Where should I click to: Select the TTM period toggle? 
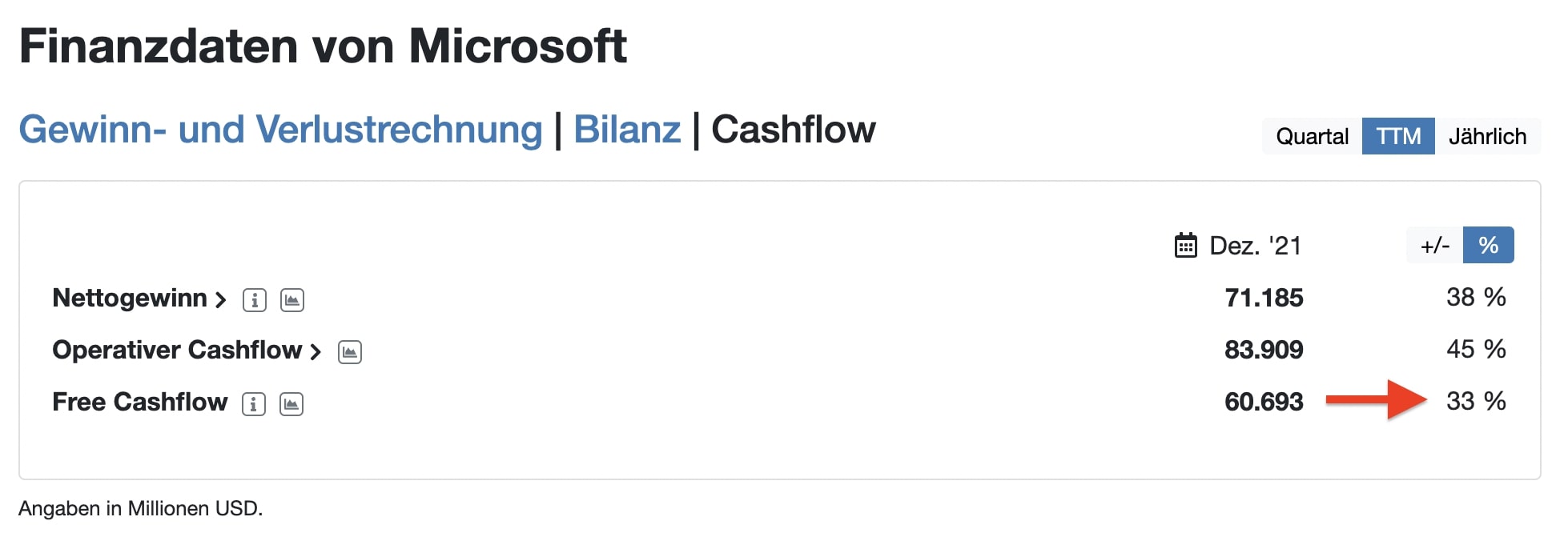1398,136
